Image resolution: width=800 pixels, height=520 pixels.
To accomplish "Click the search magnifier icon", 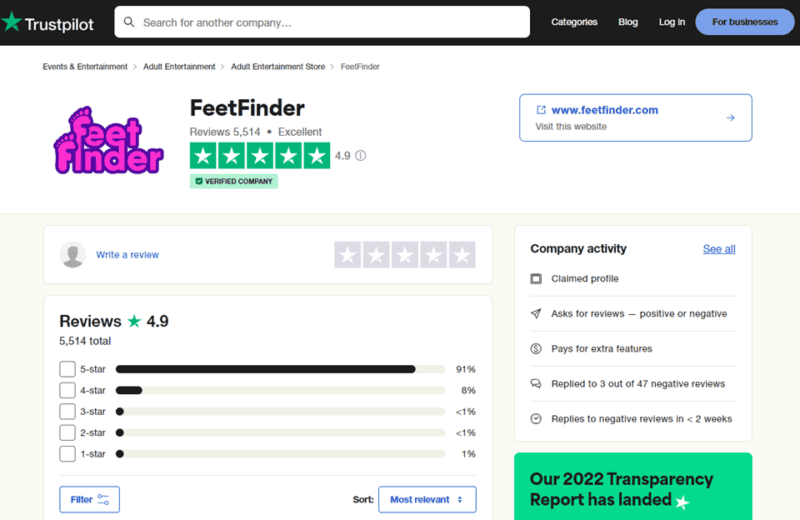I will pos(128,22).
